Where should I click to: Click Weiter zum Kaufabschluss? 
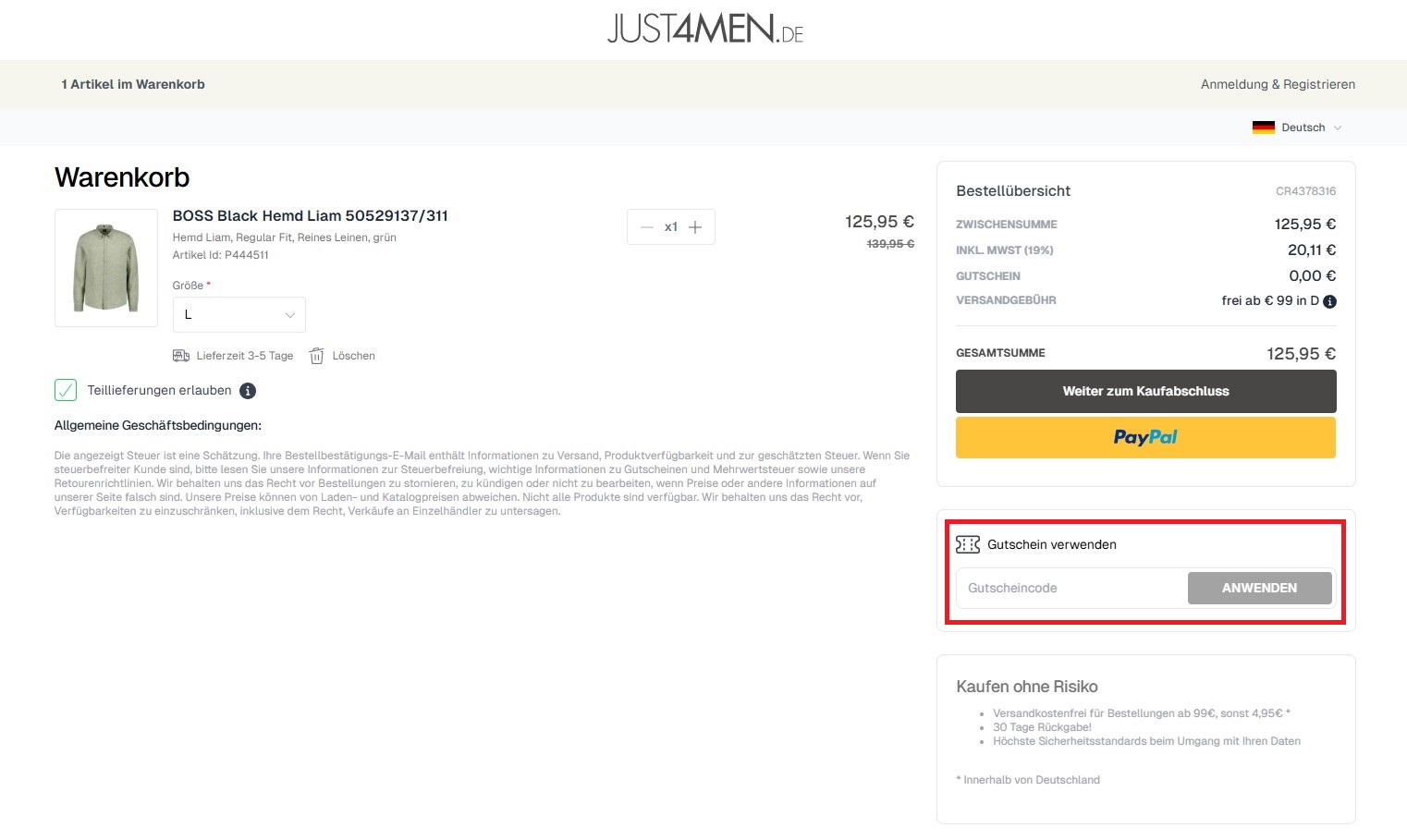point(1145,391)
